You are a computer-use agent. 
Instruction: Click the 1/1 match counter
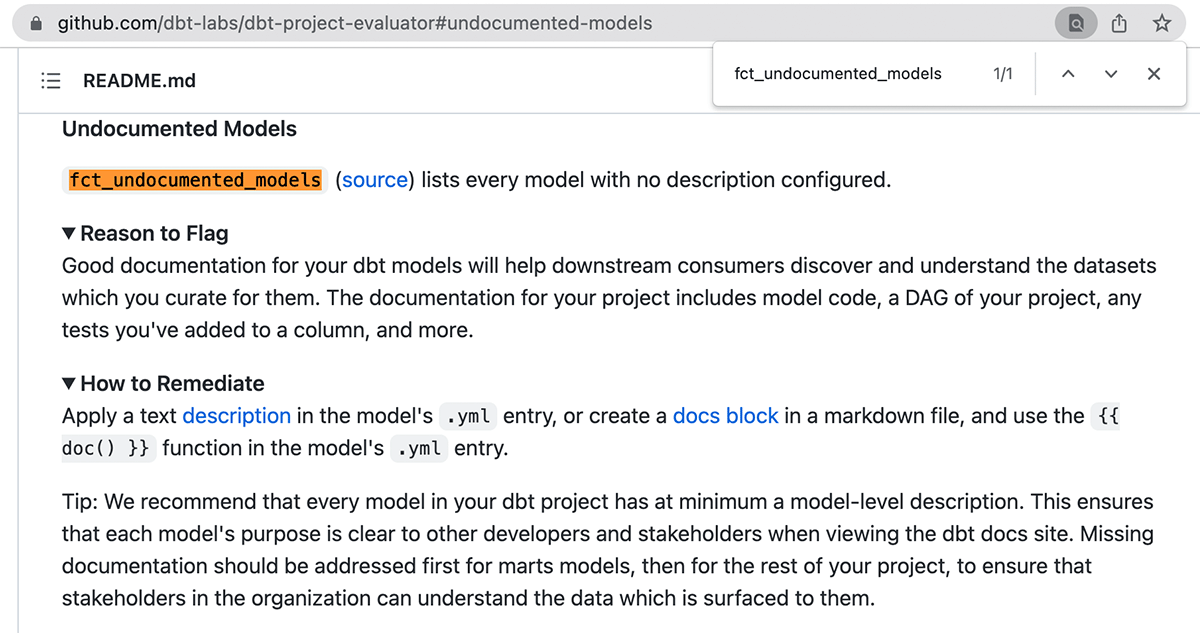coord(1003,74)
